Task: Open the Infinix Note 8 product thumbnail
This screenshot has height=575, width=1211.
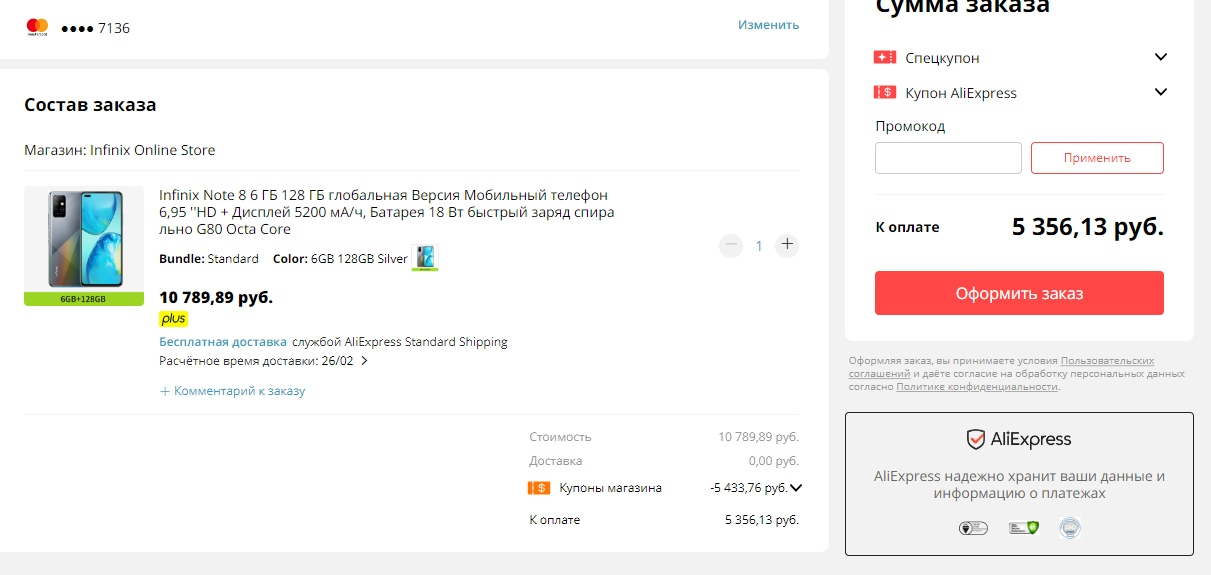Action: (84, 246)
